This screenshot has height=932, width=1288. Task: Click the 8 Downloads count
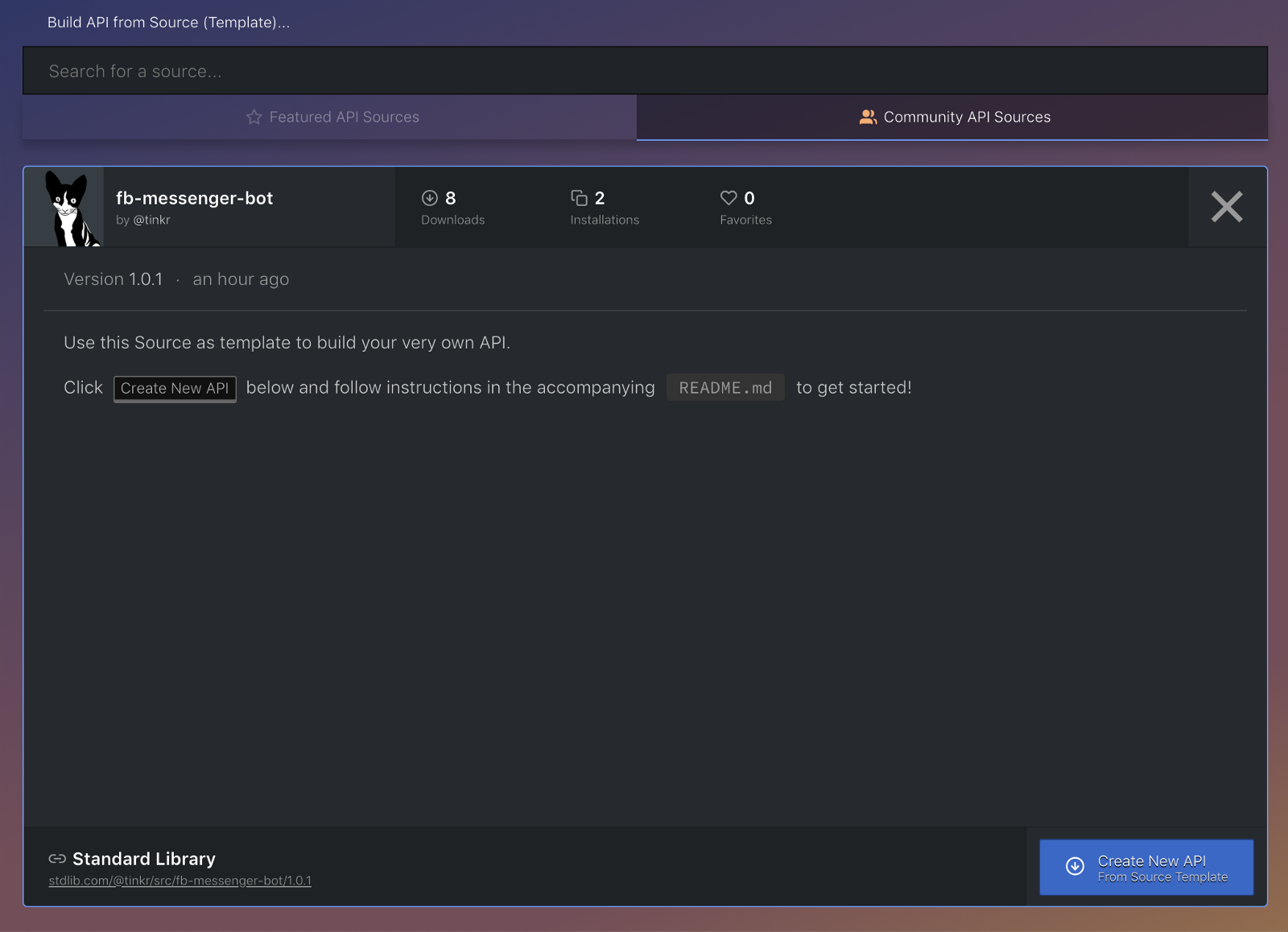coord(451,198)
